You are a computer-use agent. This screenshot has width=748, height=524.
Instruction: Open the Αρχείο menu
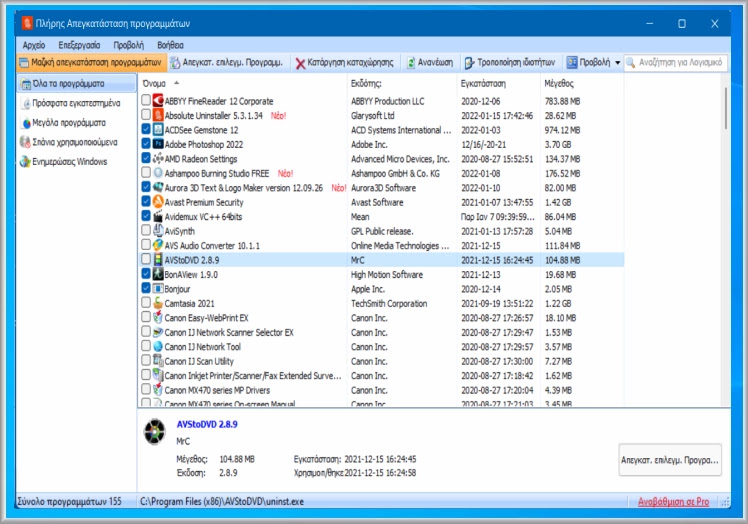34,45
